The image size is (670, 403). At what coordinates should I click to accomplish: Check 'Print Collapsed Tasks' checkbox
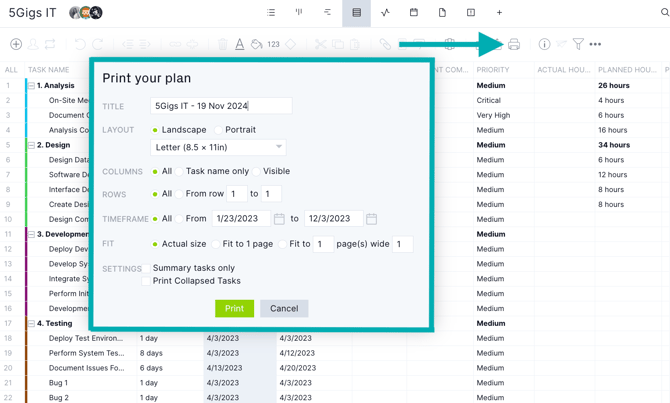(x=146, y=281)
